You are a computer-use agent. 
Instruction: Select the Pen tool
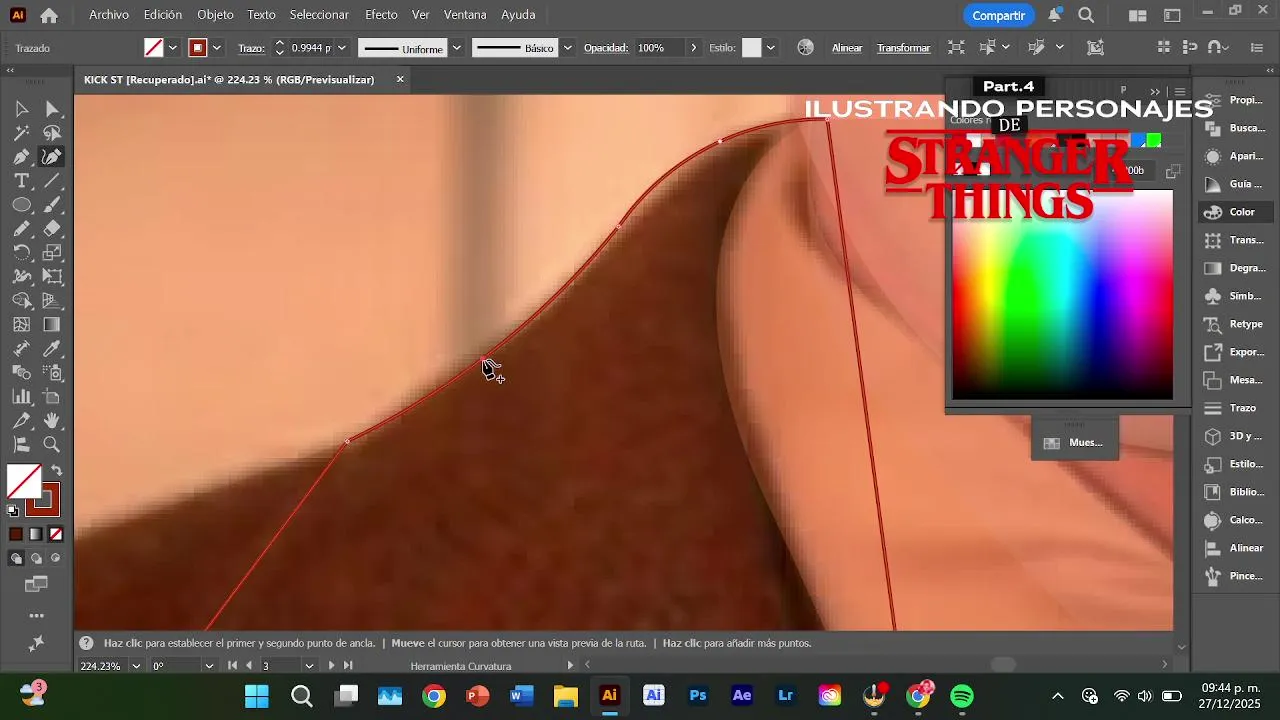[x=21, y=157]
